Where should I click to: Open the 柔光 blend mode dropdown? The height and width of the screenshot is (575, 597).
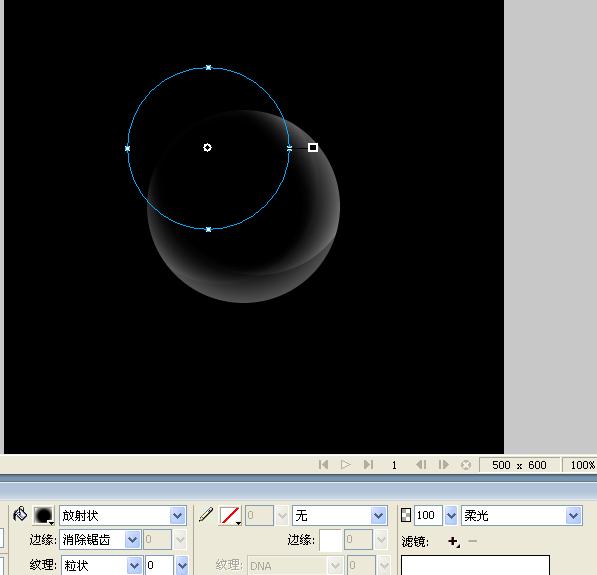(x=573, y=516)
